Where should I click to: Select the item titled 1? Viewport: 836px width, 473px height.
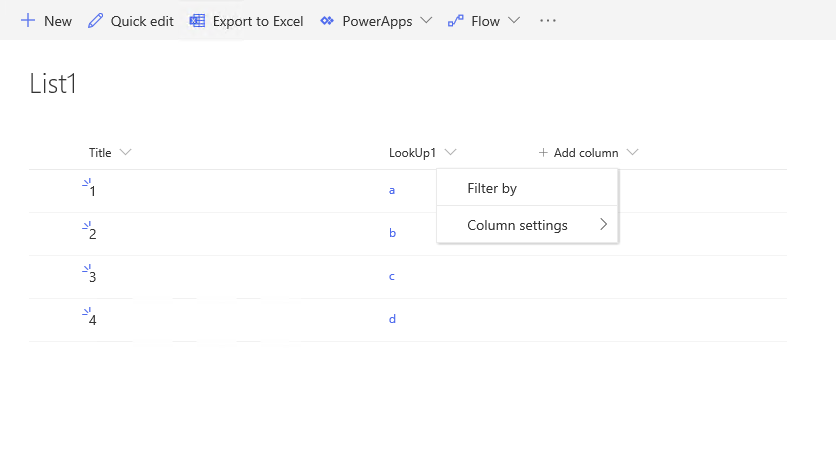point(93,191)
